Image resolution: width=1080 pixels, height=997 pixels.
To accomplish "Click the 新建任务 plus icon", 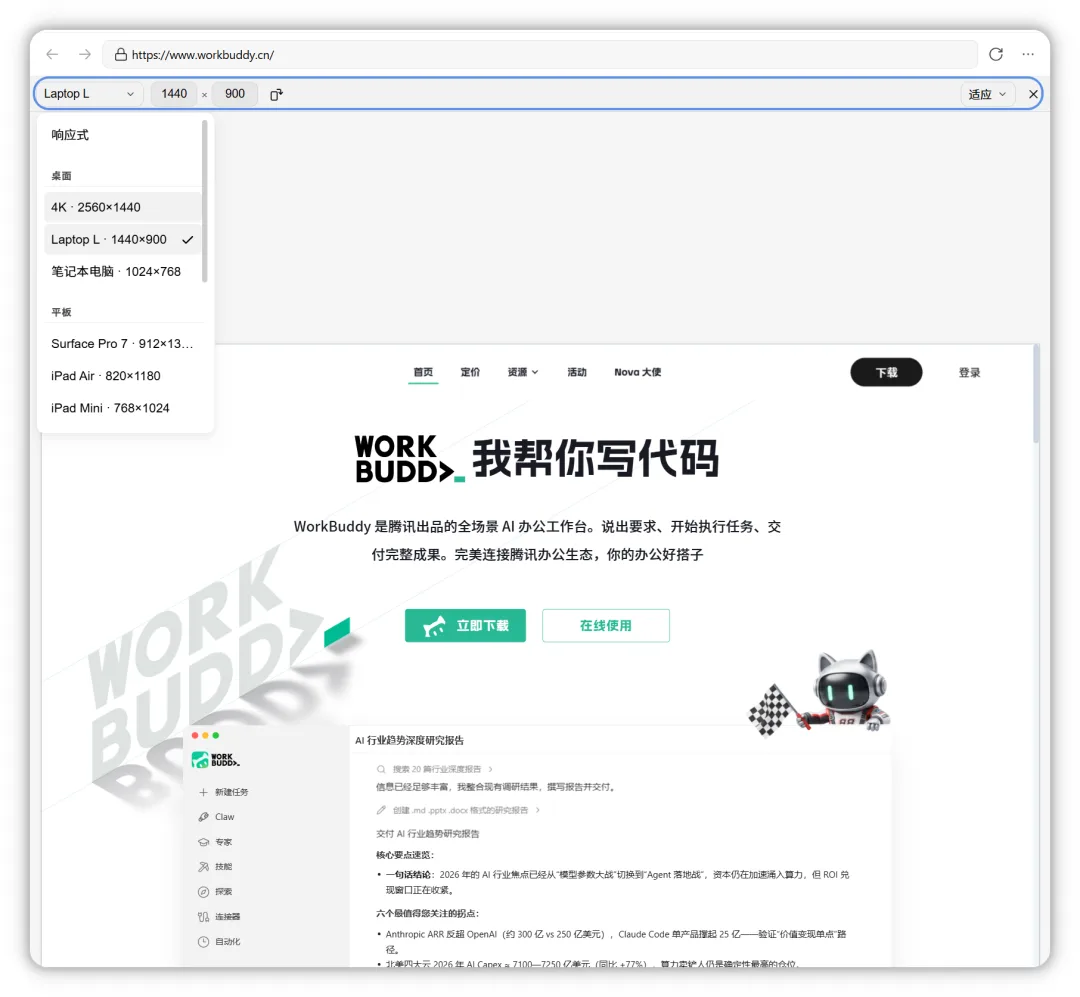I will (x=203, y=792).
